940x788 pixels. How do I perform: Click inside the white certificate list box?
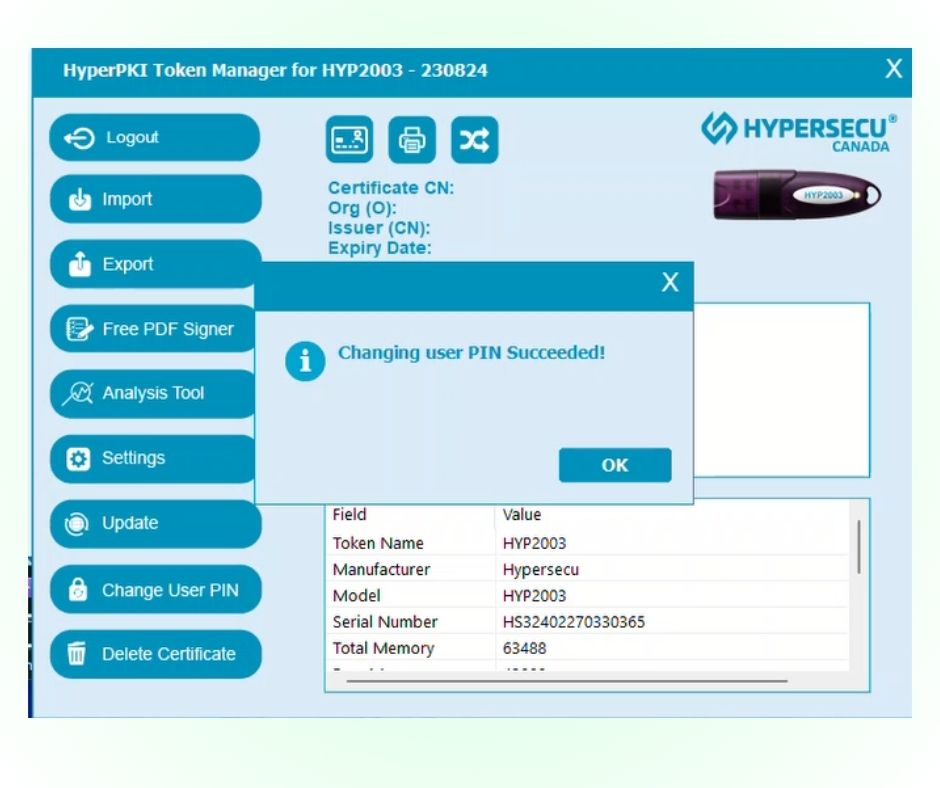(782, 390)
